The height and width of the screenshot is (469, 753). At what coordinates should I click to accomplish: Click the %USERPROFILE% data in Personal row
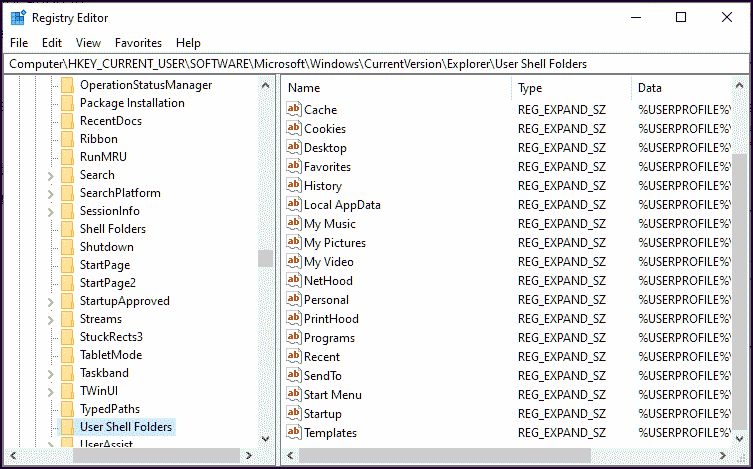684,300
